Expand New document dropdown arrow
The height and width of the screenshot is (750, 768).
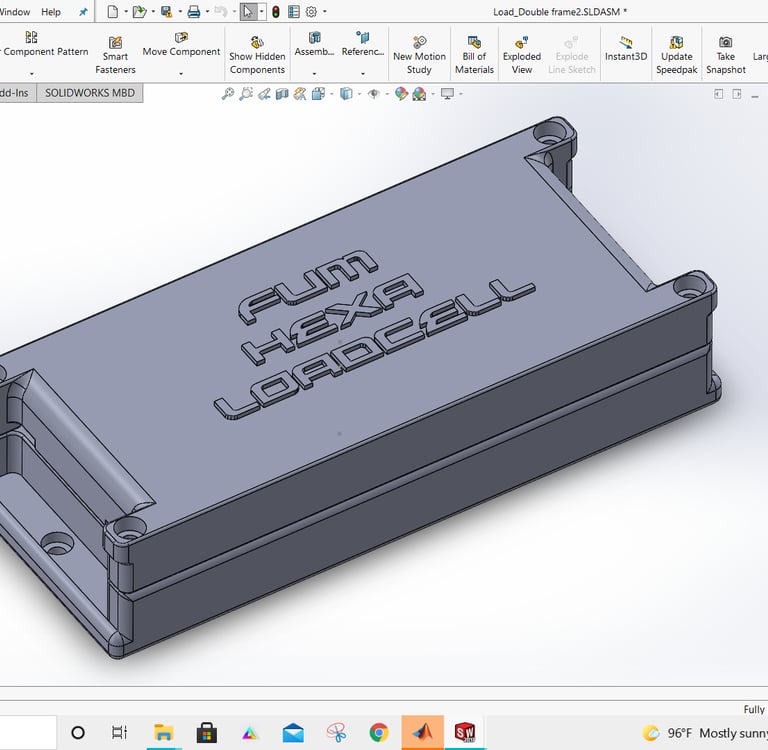[126, 12]
